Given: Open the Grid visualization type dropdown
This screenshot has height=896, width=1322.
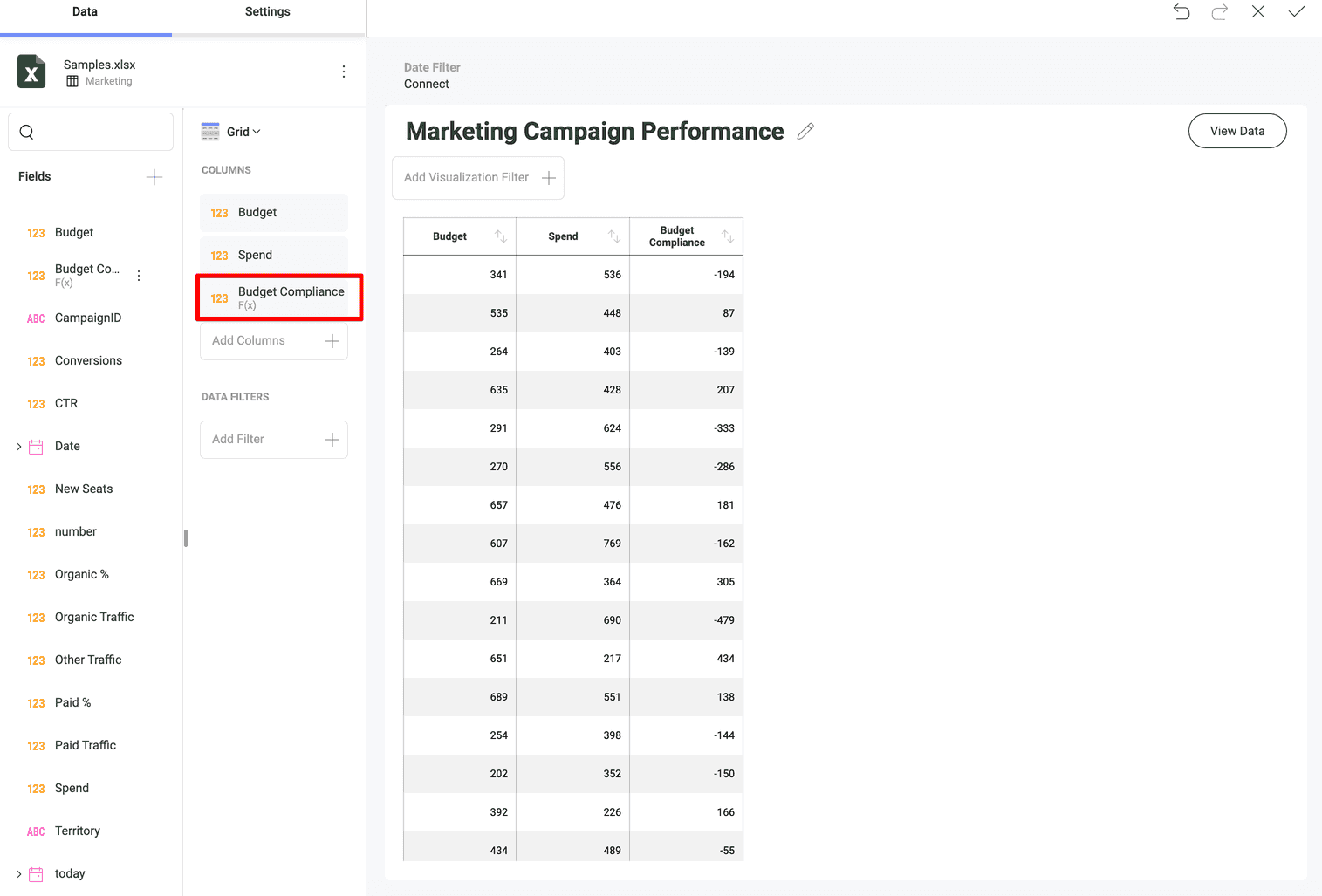Looking at the screenshot, I should tap(243, 132).
